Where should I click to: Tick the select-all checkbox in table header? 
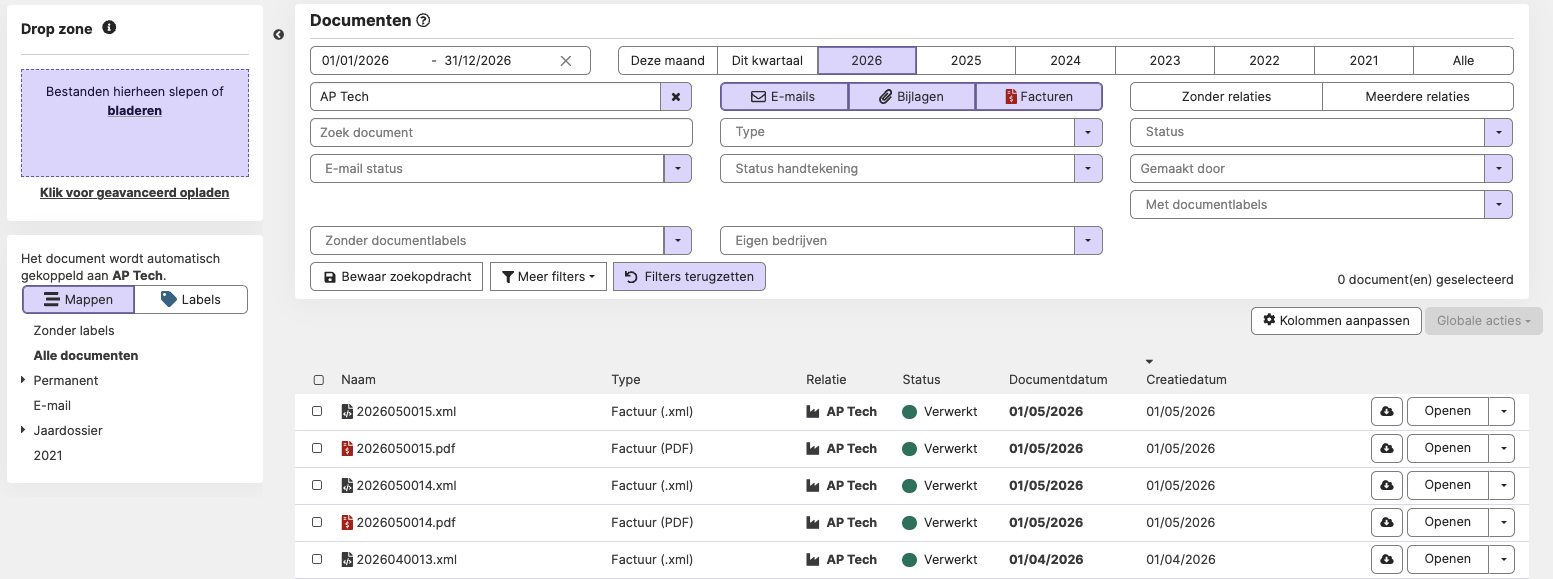click(x=318, y=380)
